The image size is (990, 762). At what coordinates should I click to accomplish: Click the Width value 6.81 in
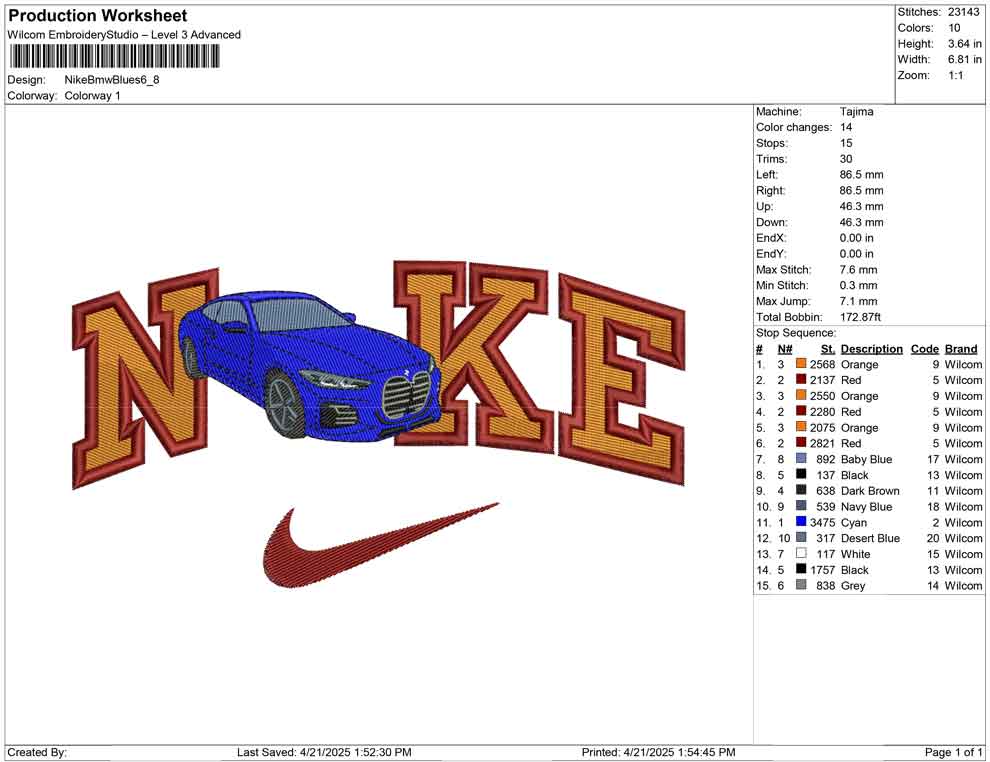[x=964, y=59]
